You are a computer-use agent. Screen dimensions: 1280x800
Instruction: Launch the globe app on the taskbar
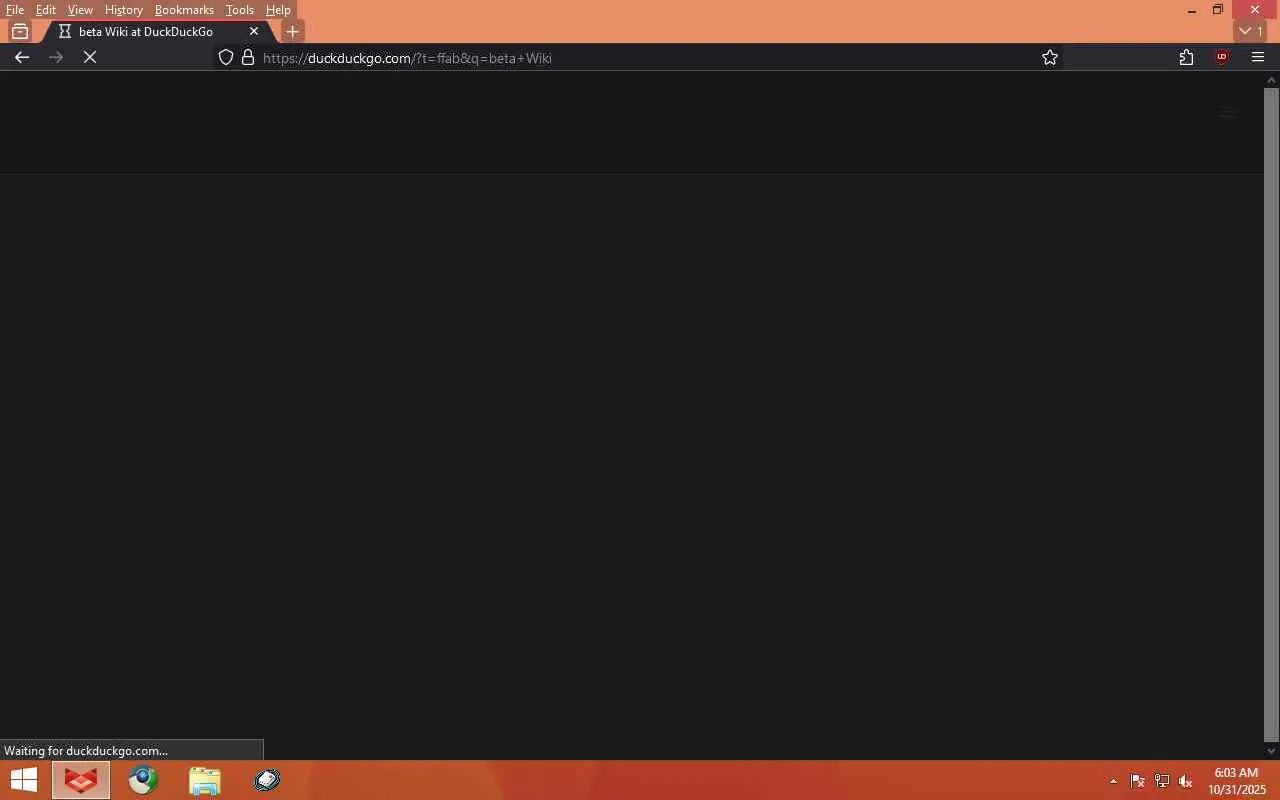point(143,781)
